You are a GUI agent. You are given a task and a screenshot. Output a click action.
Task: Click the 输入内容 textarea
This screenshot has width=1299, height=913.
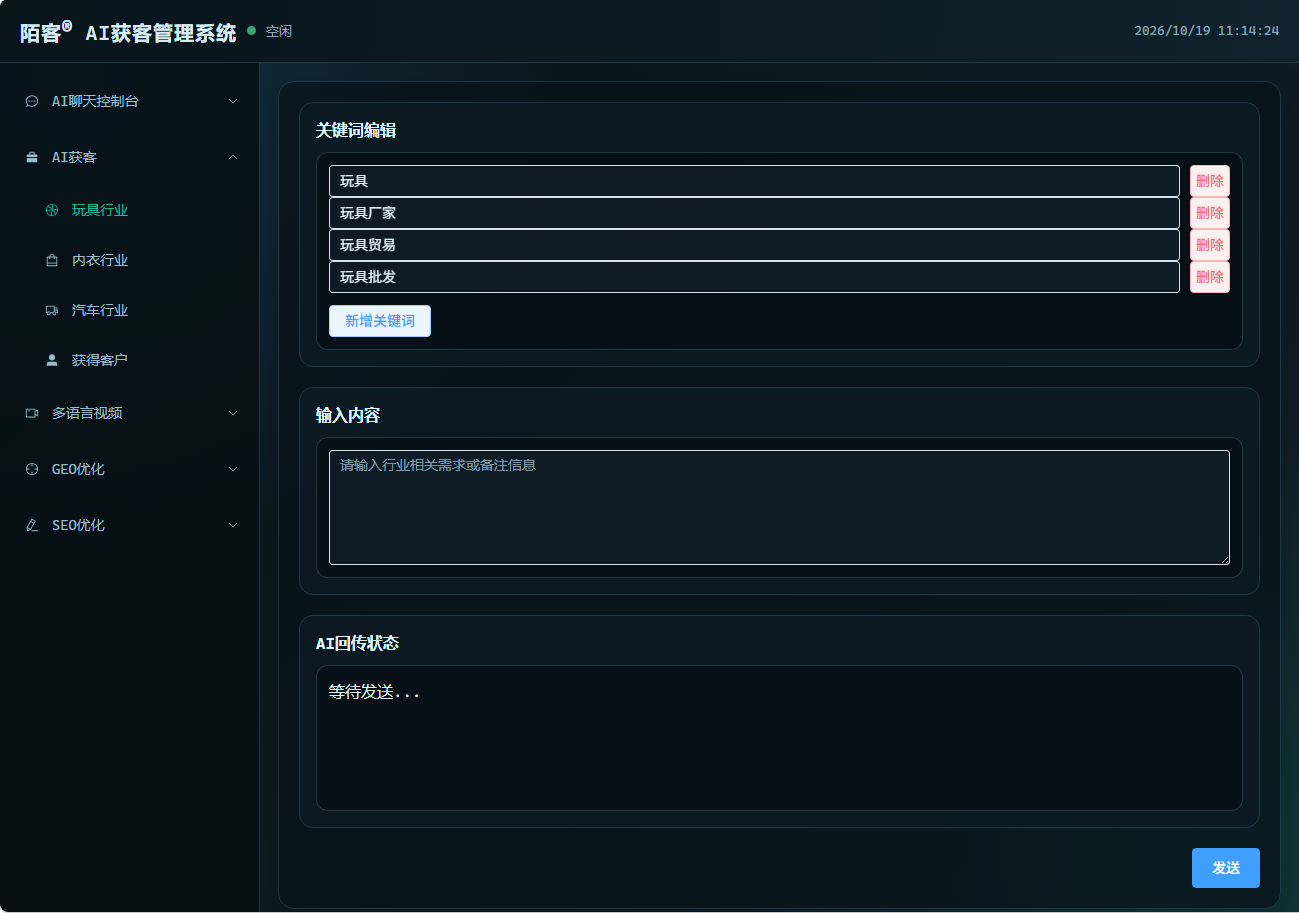[779, 507]
